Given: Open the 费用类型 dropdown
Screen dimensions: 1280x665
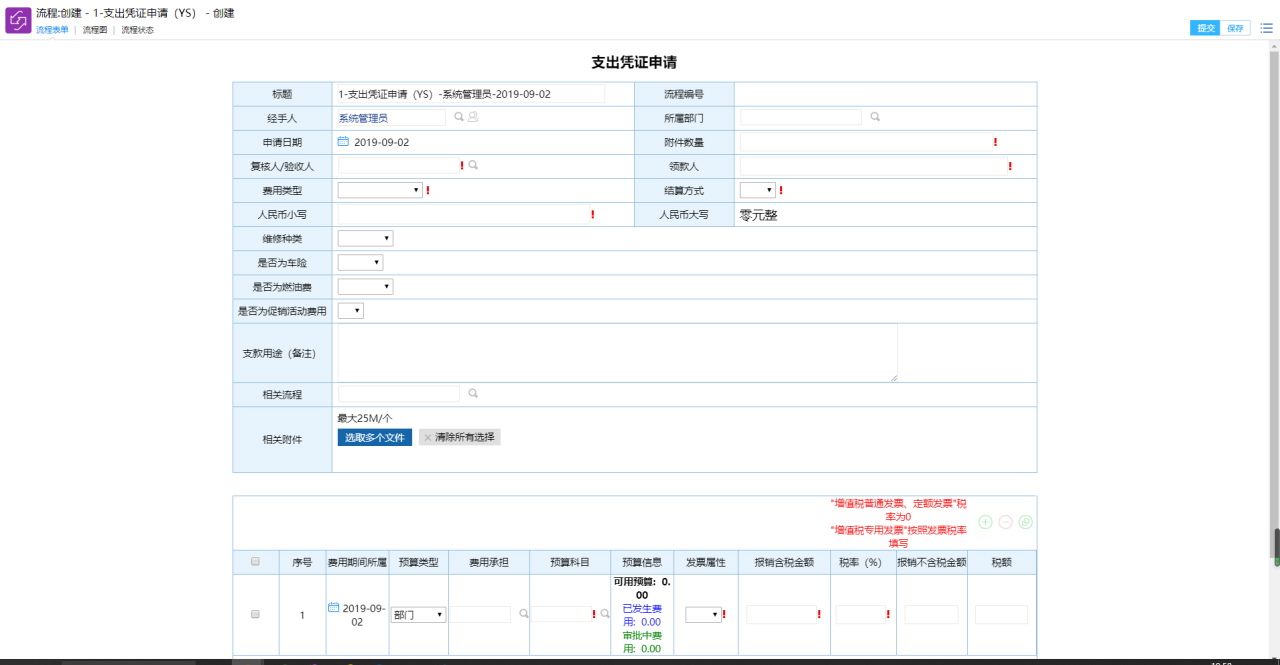Looking at the screenshot, I should 380,190.
